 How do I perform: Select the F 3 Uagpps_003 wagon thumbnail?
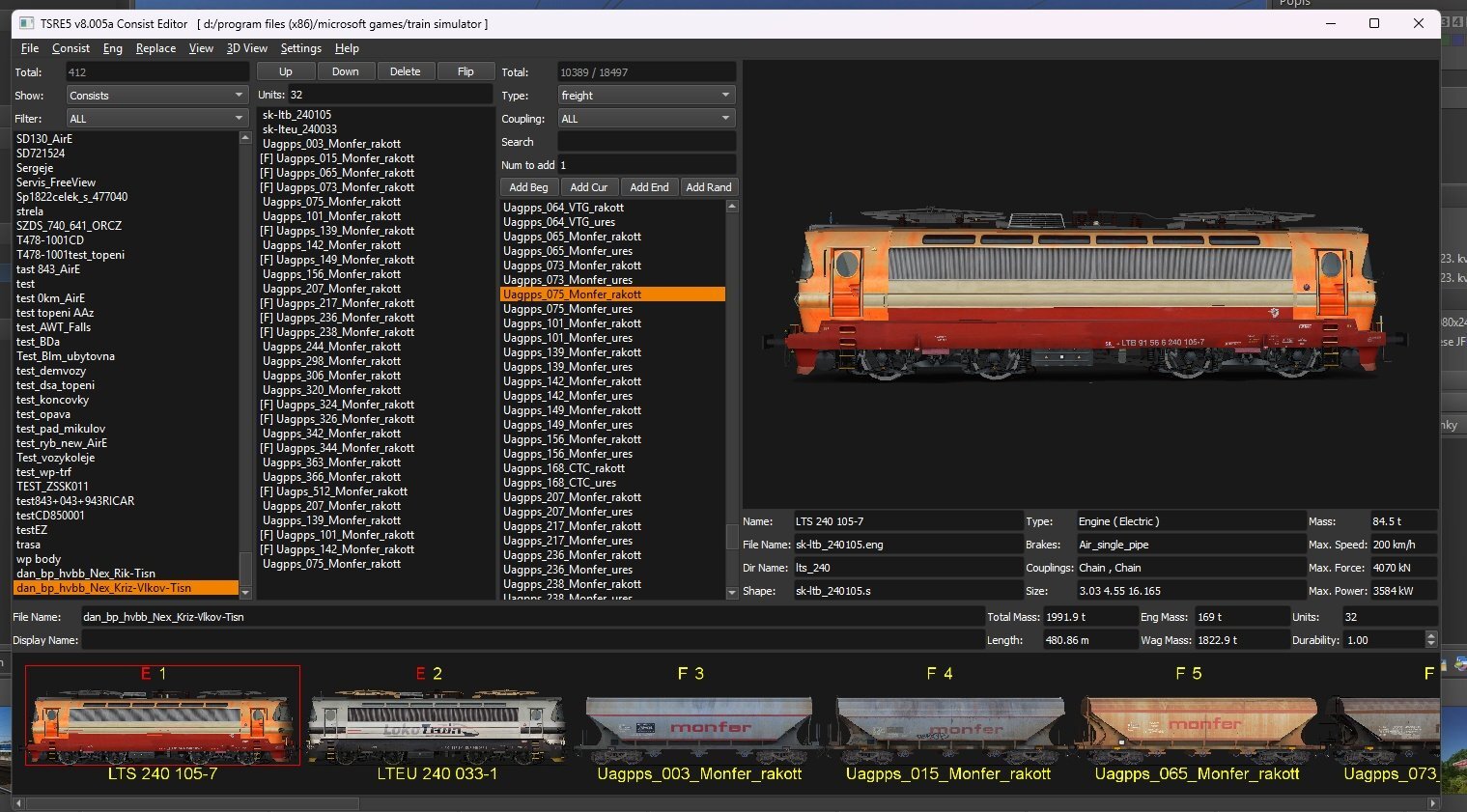(x=699, y=724)
